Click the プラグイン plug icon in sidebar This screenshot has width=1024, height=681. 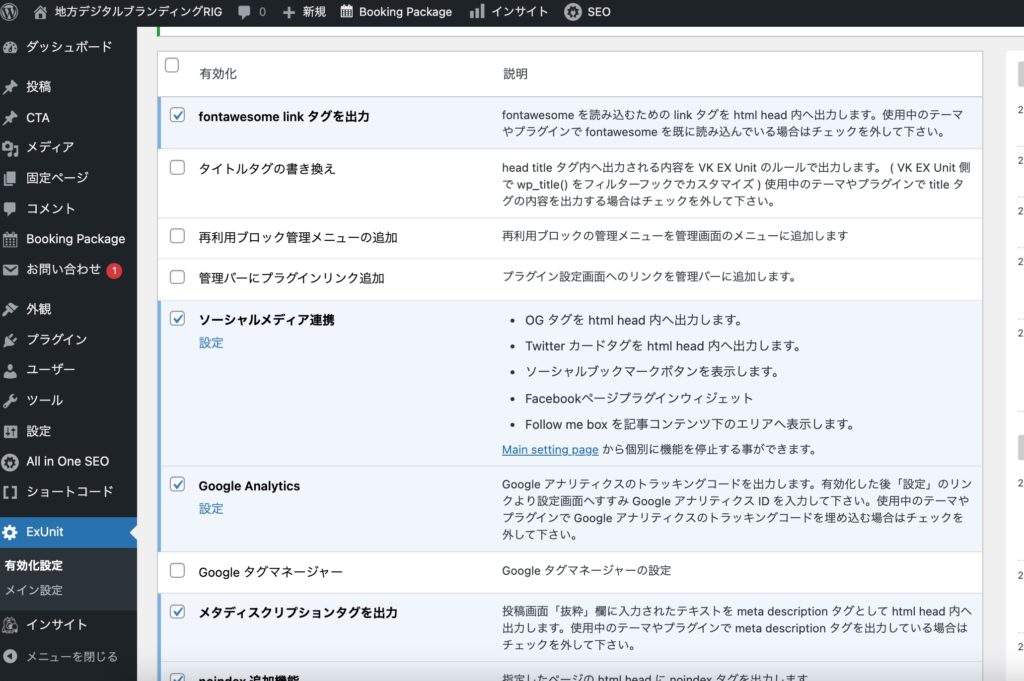coord(11,340)
